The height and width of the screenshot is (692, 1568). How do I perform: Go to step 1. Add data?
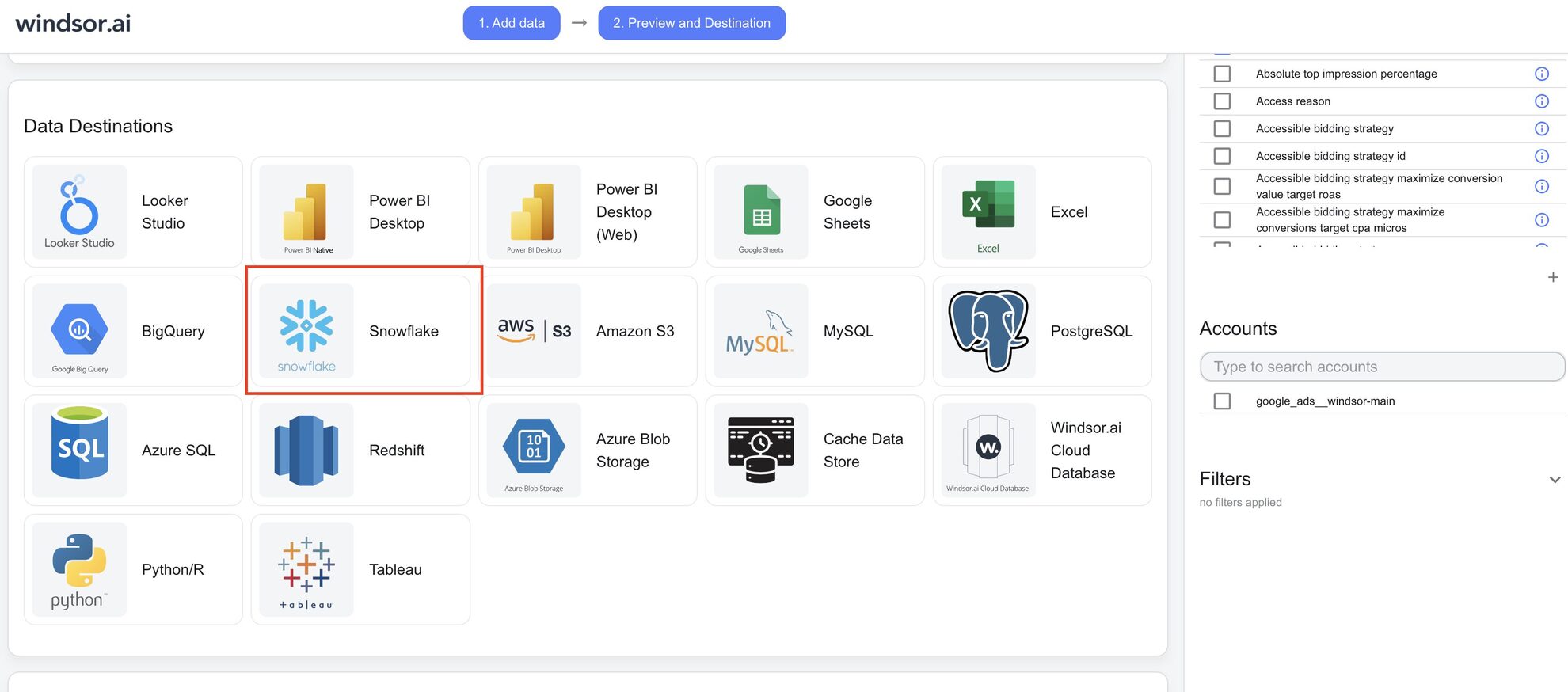pyautogui.click(x=512, y=23)
